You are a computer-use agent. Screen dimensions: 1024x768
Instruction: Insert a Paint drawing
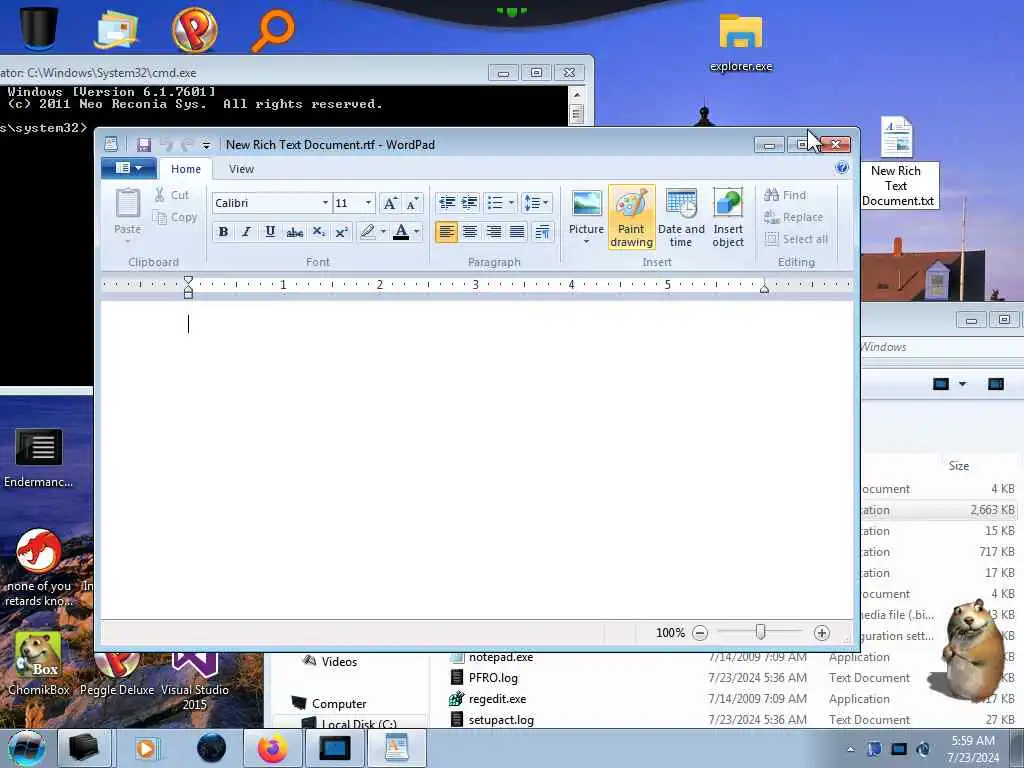pyautogui.click(x=632, y=217)
